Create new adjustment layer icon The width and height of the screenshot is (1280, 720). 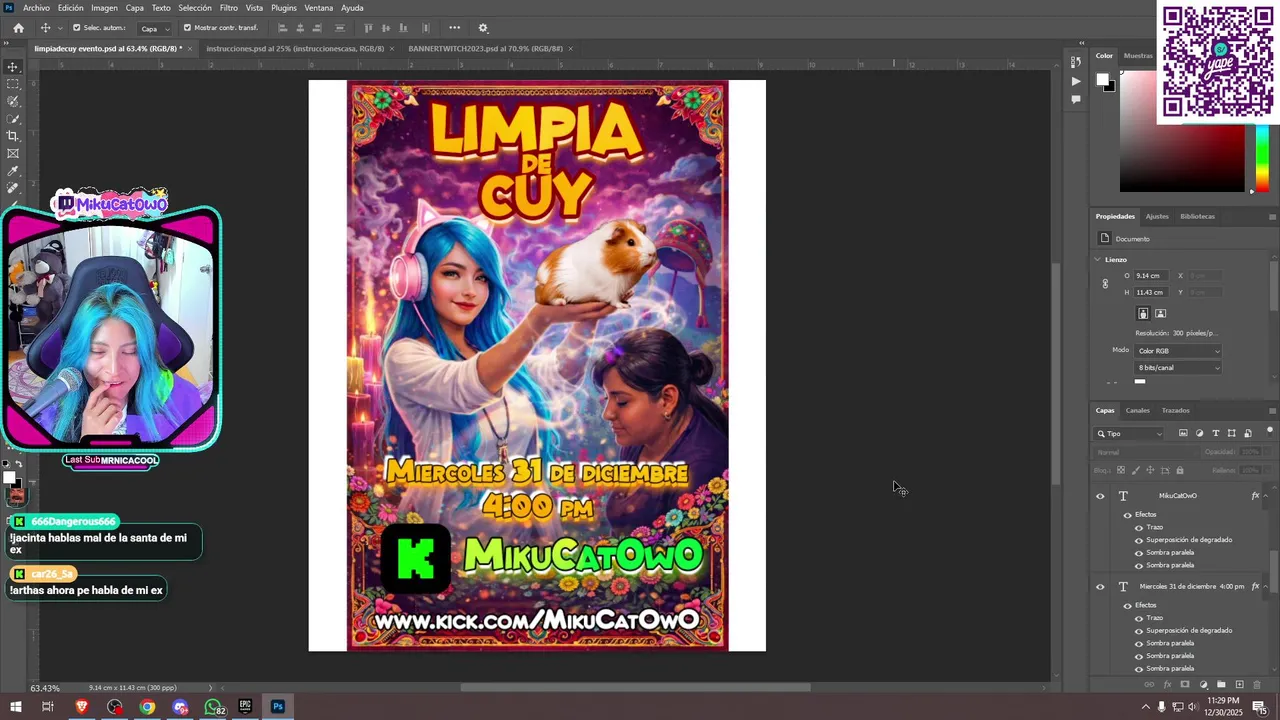(1203, 685)
